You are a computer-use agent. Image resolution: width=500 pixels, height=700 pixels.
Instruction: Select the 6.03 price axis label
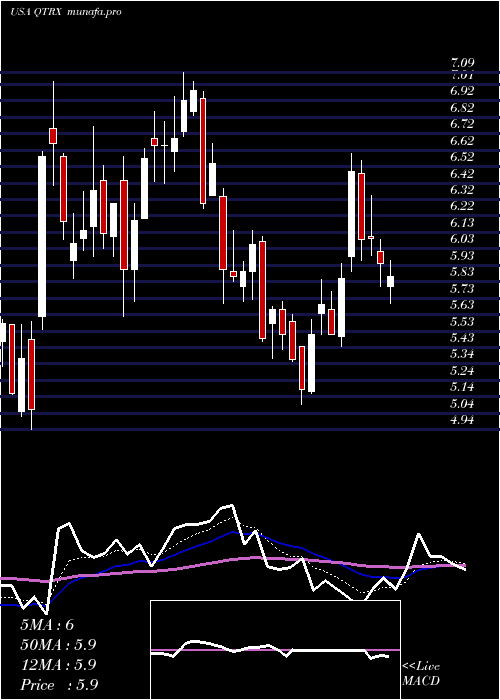(462, 239)
